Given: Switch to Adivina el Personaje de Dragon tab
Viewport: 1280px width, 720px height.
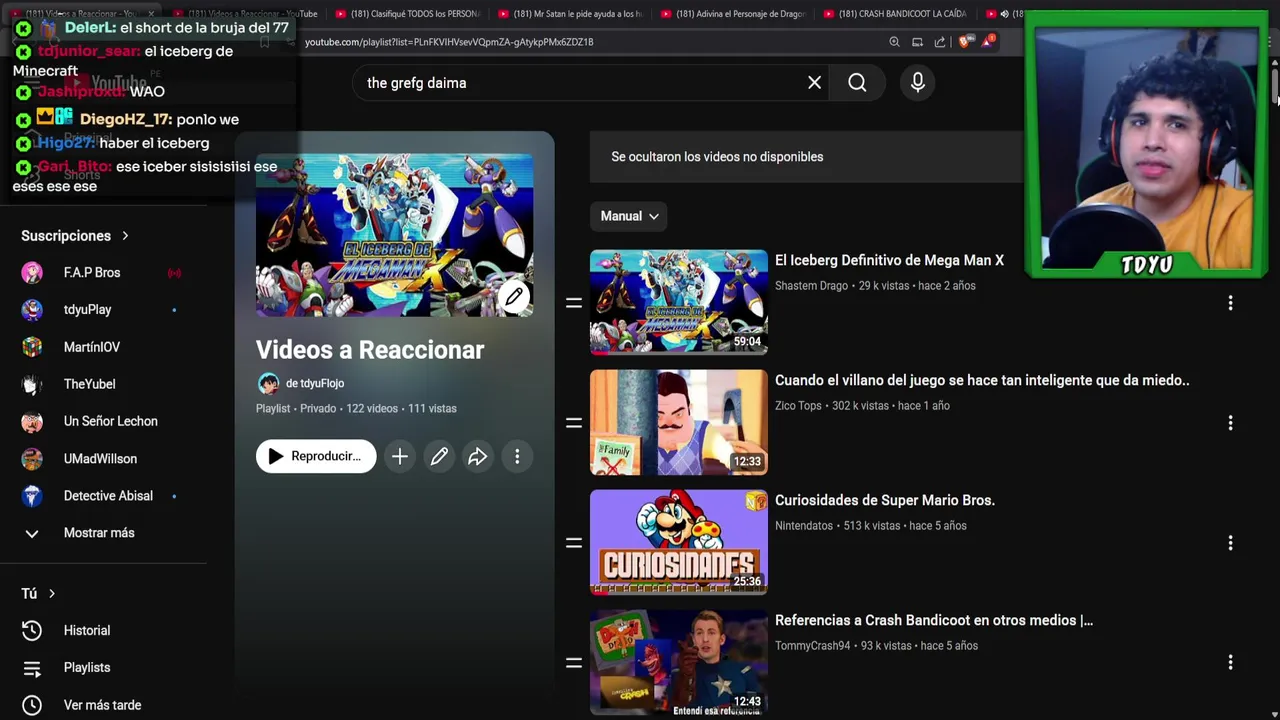Looking at the screenshot, I should click(732, 14).
